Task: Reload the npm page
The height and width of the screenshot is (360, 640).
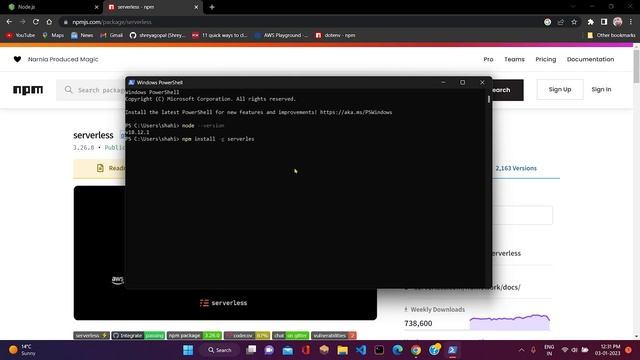Action: (x=36, y=22)
